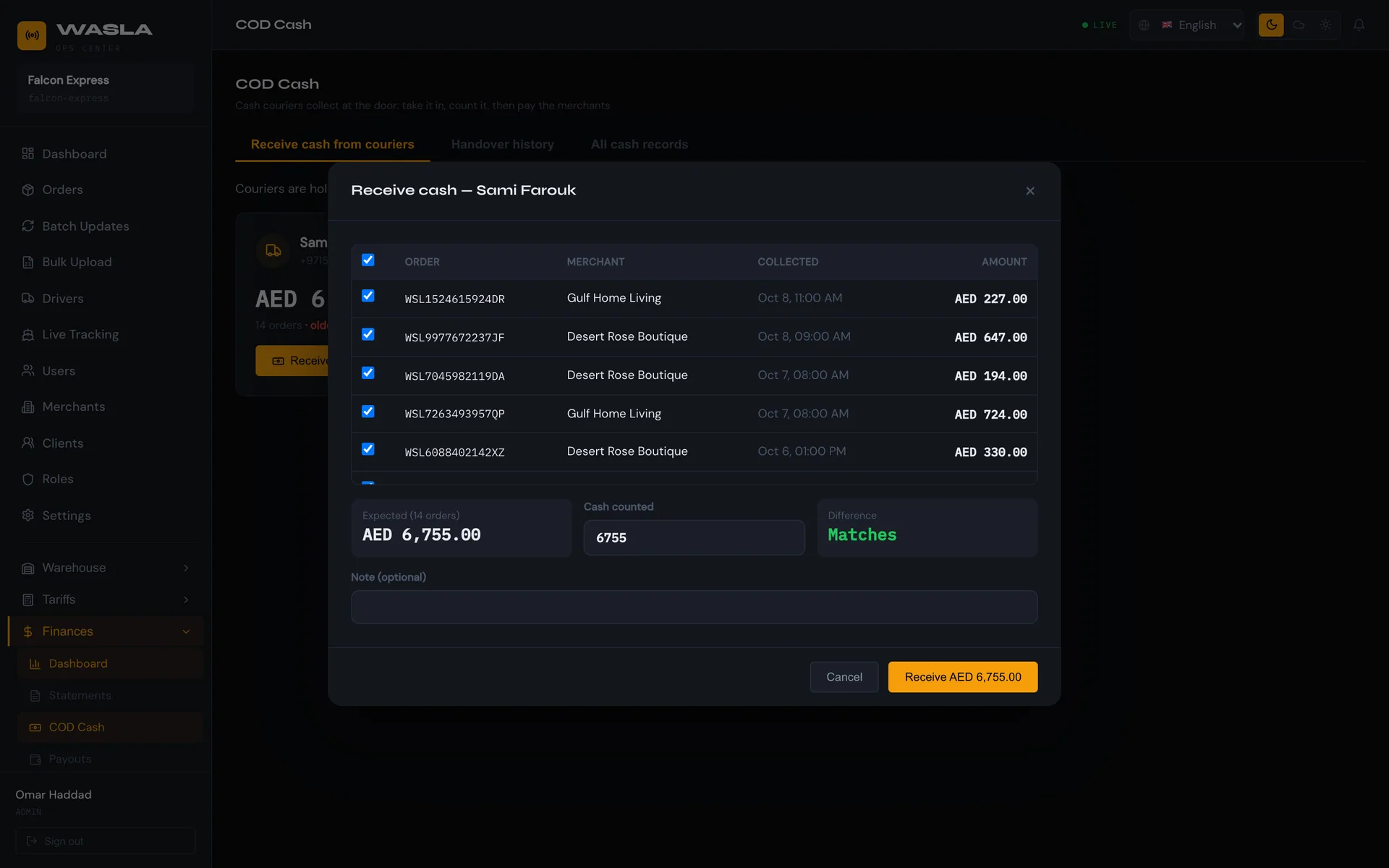Switch to Handover history tab
The width and height of the screenshot is (1389, 868).
pyautogui.click(x=503, y=145)
